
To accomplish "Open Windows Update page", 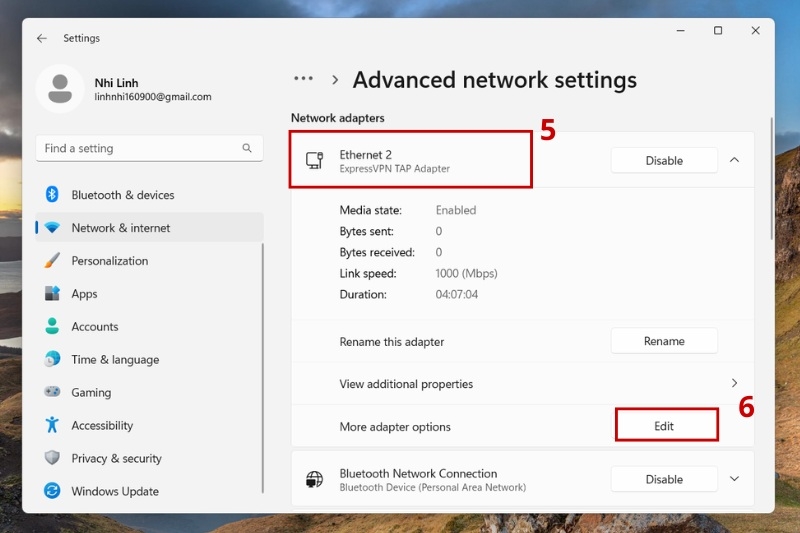I will 149,491.
